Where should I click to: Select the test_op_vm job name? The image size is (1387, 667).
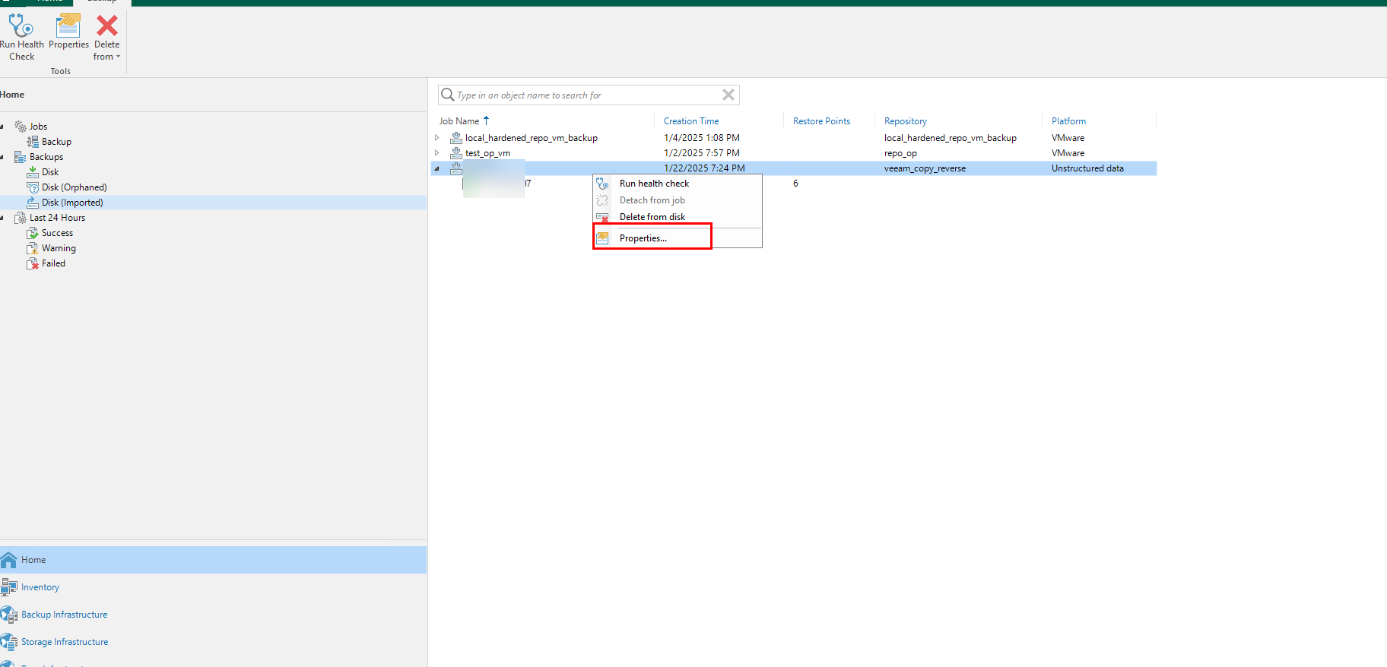click(x=488, y=153)
